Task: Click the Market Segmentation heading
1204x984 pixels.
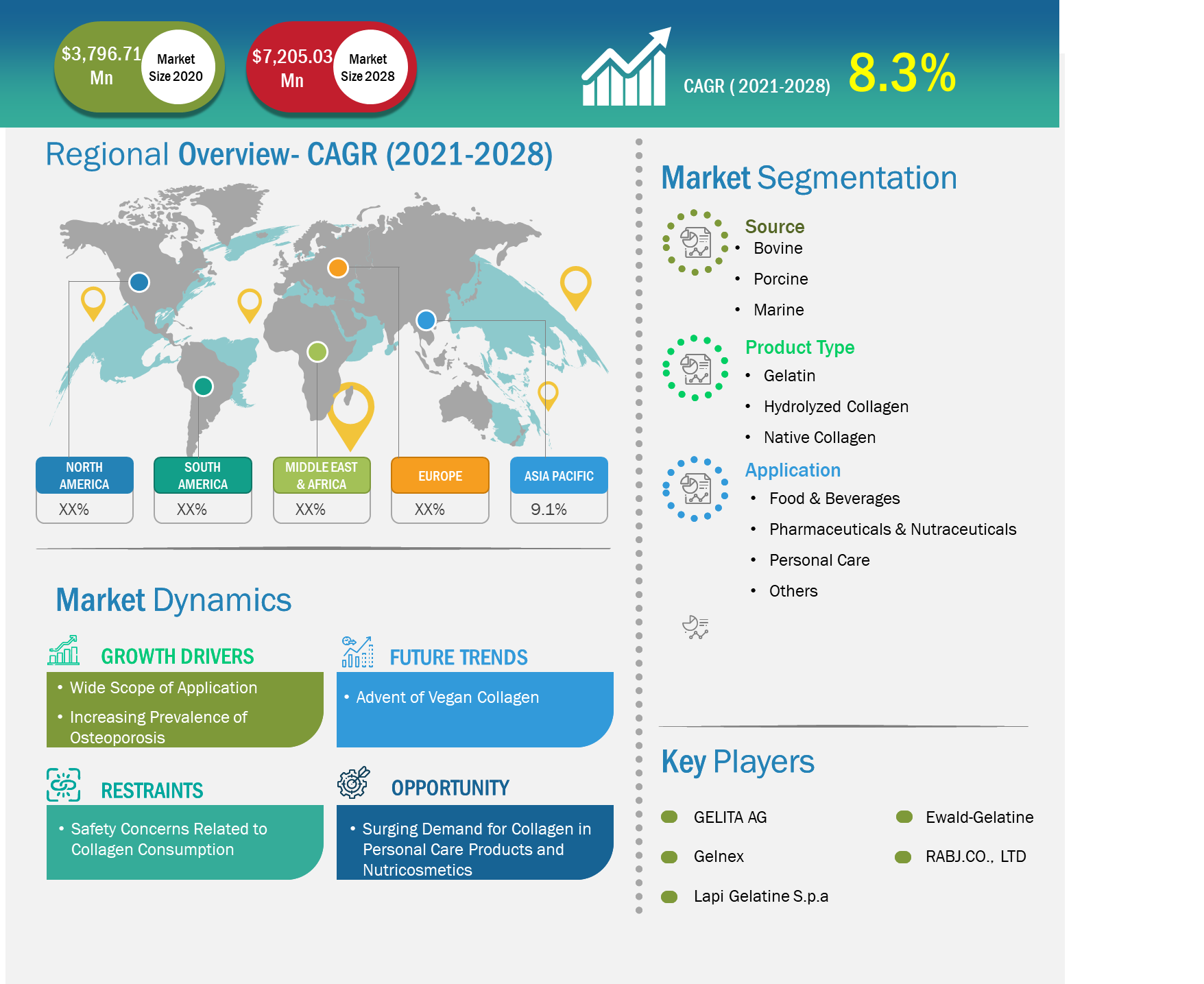Action: pyautogui.click(x=809, y=178)
